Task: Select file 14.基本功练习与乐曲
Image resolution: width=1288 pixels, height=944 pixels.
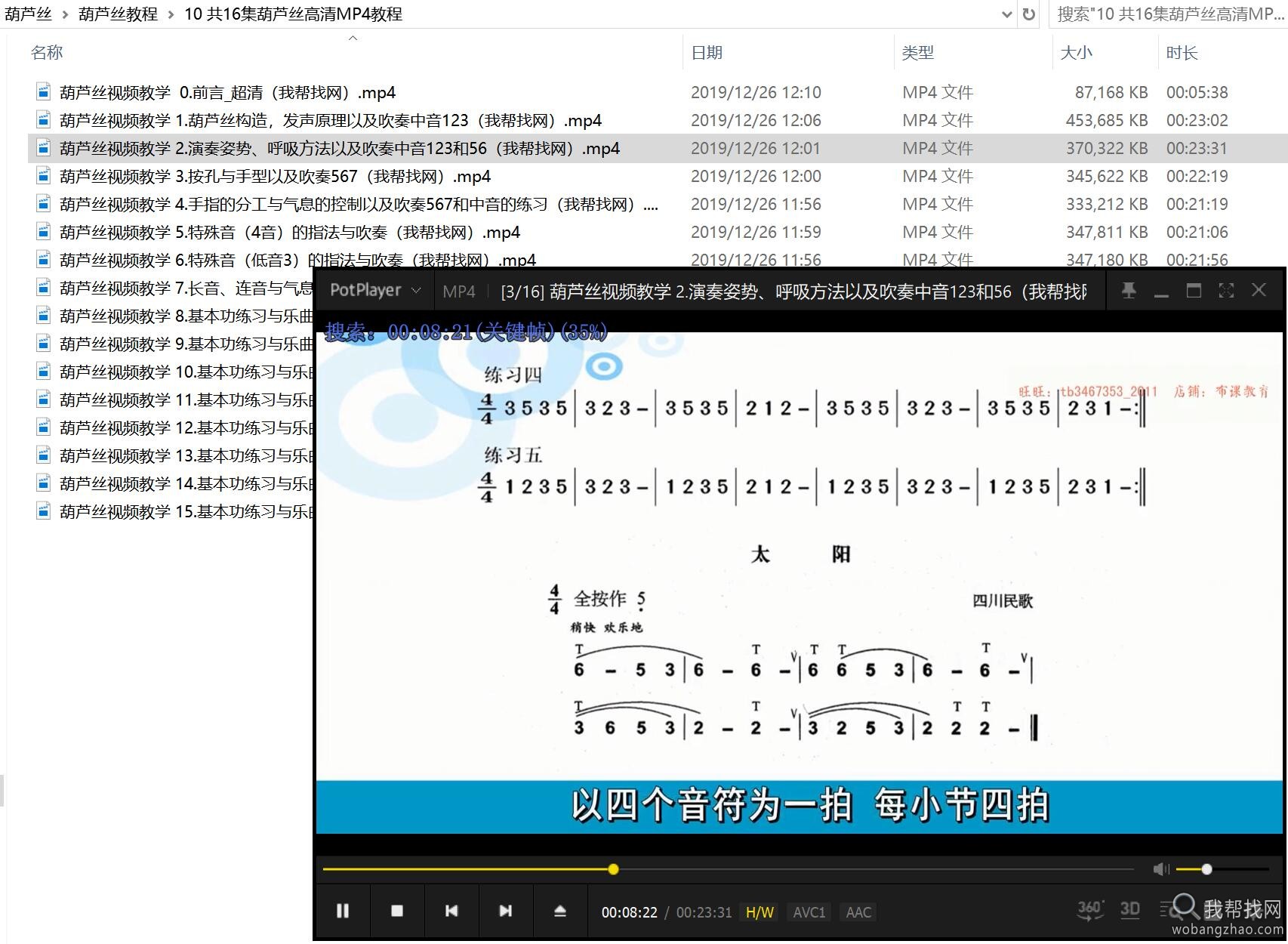Action: point(187,484)
